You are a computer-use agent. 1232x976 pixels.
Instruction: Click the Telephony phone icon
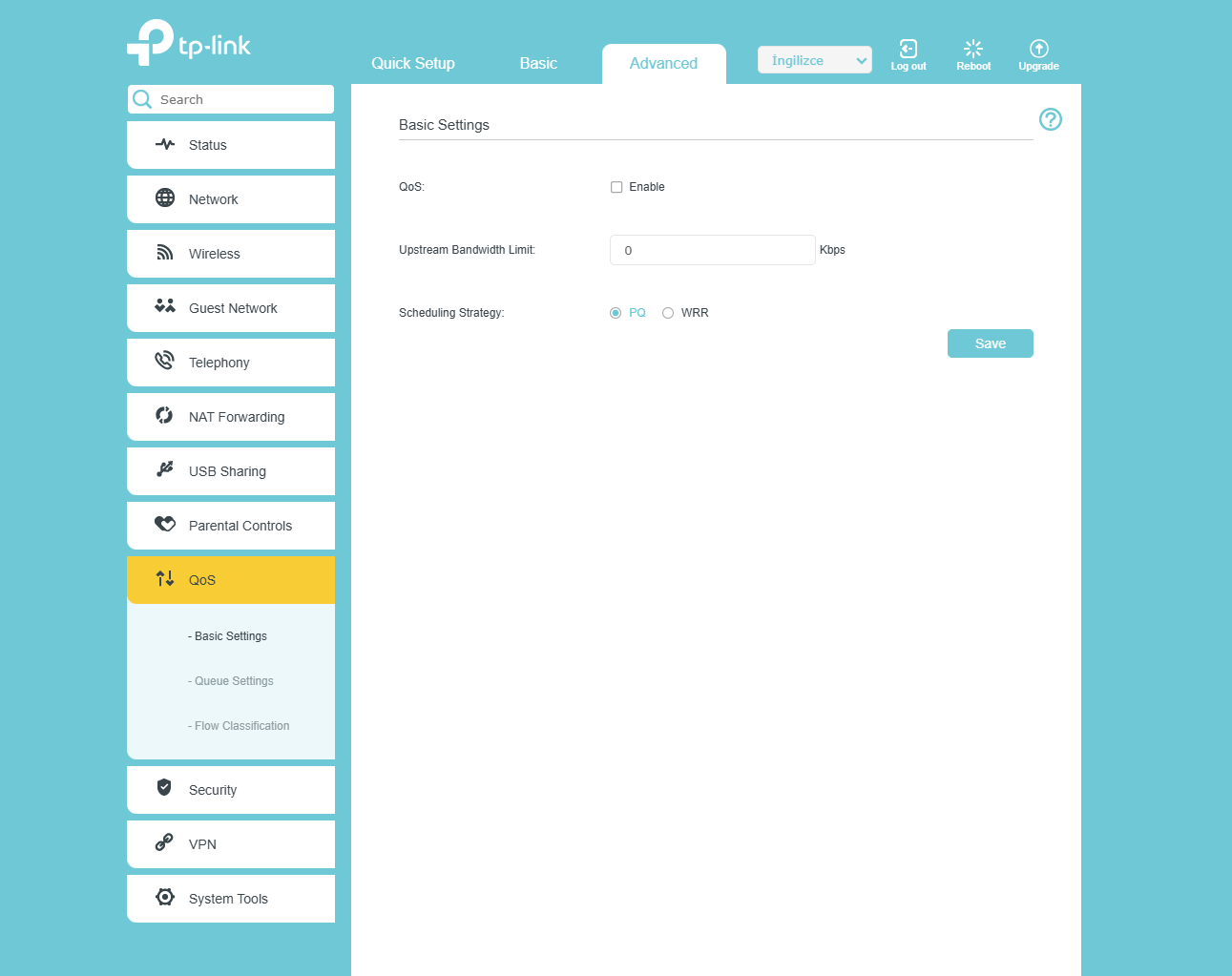pyautogui.click(x=164, y=361)
